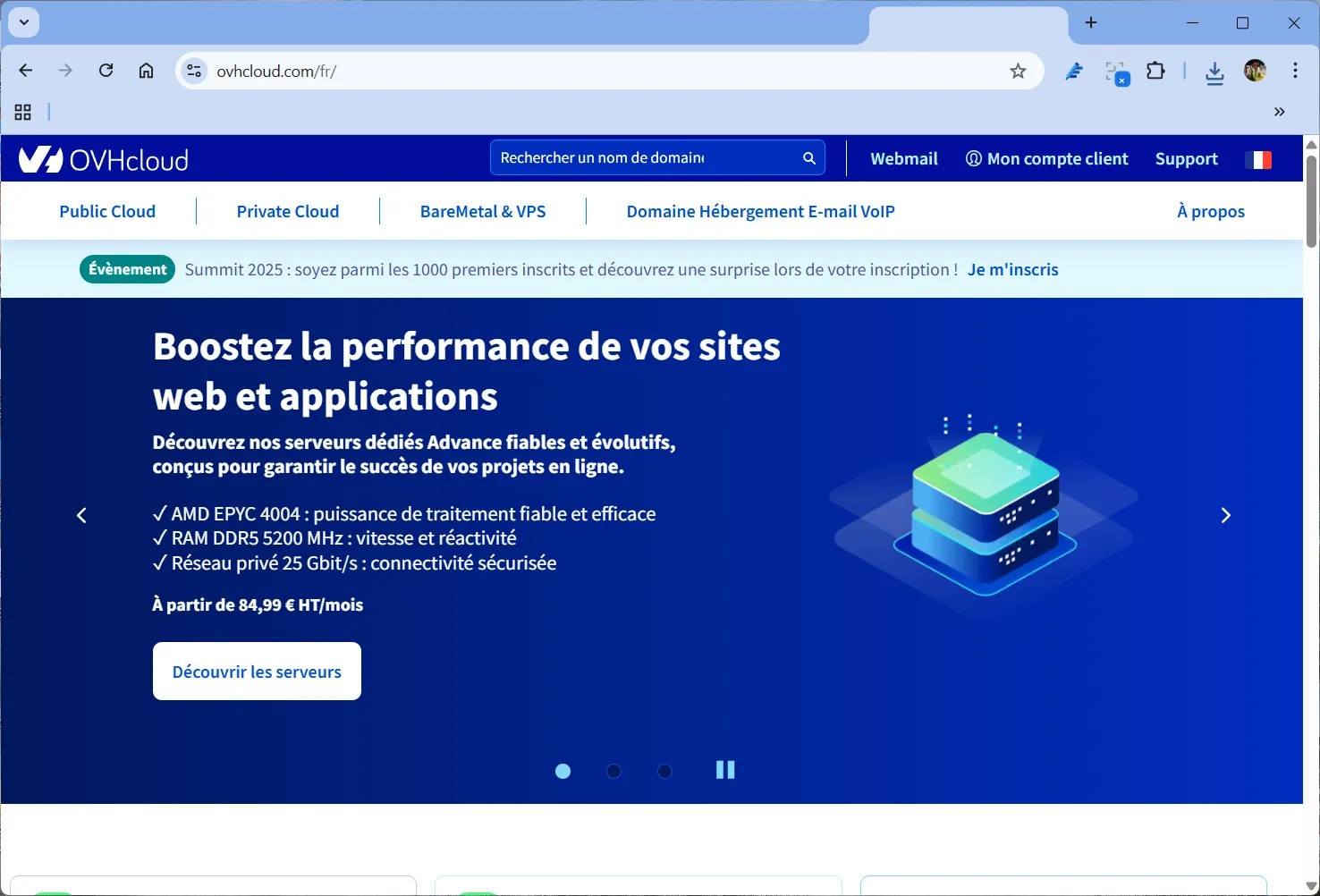Select the first carousel dot

click(x=563, y=771)
